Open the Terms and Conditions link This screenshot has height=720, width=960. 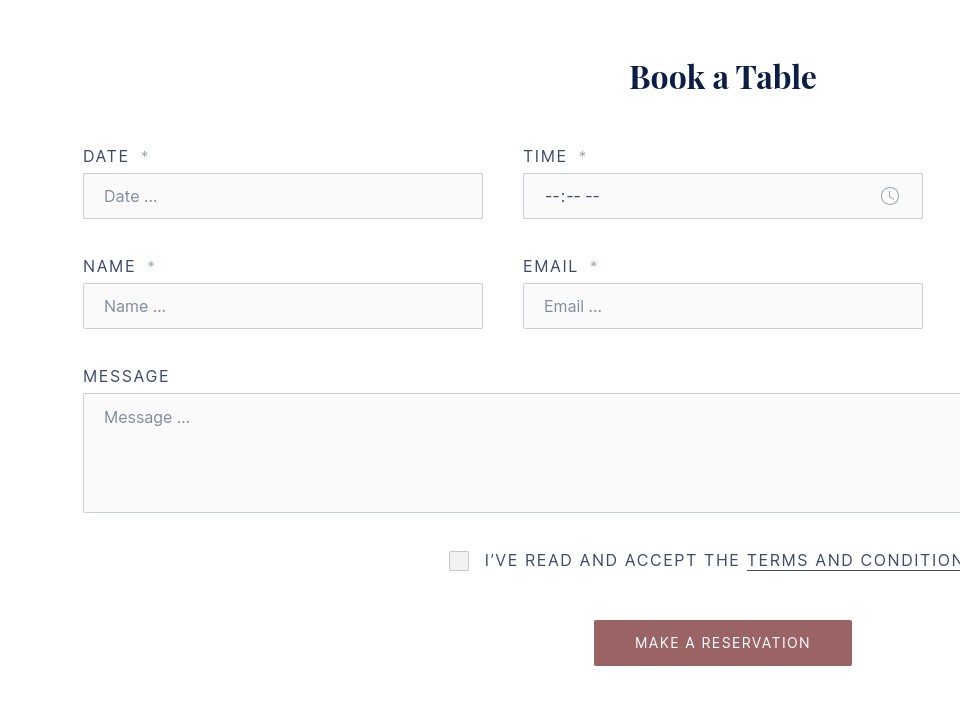(x=852, y=560)
